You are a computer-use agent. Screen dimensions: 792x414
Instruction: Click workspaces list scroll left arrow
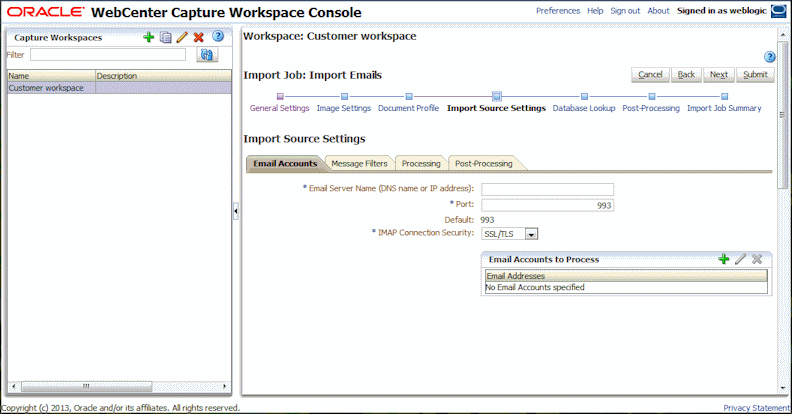pyautogui.click(x=14, y=386)
